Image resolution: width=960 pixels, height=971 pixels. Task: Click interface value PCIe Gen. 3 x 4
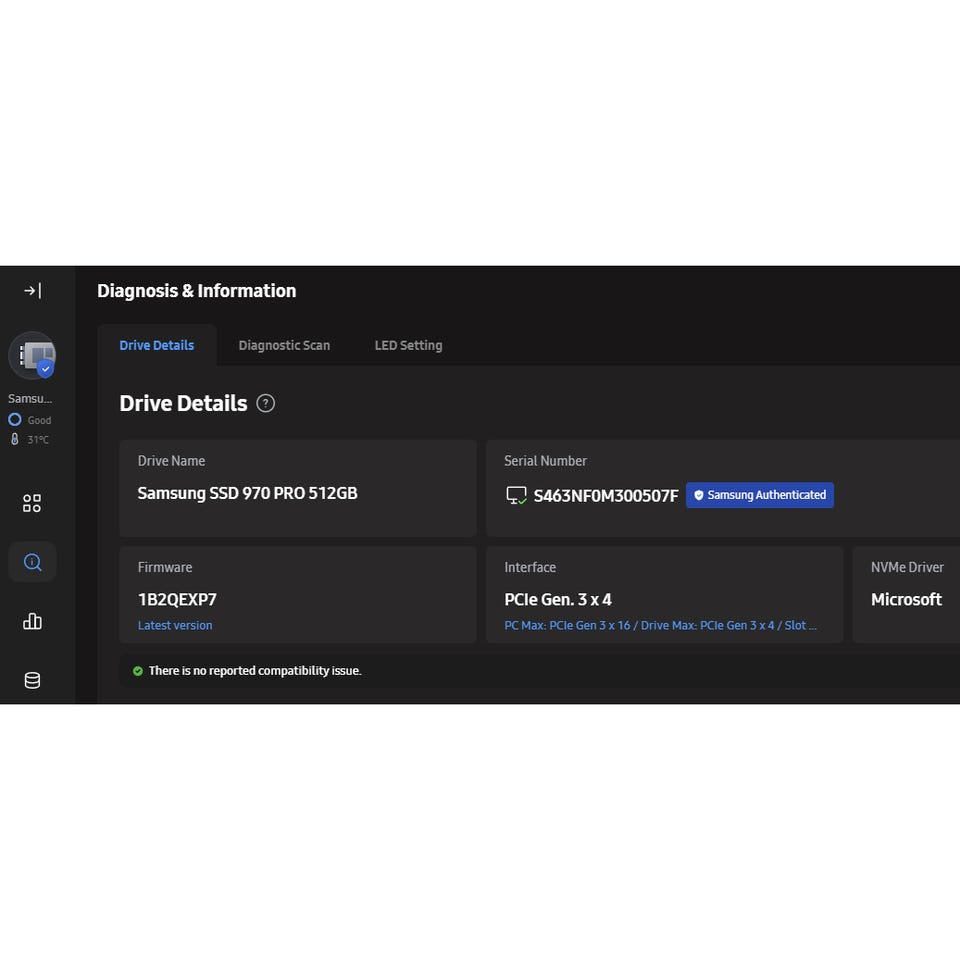point(557,599)
